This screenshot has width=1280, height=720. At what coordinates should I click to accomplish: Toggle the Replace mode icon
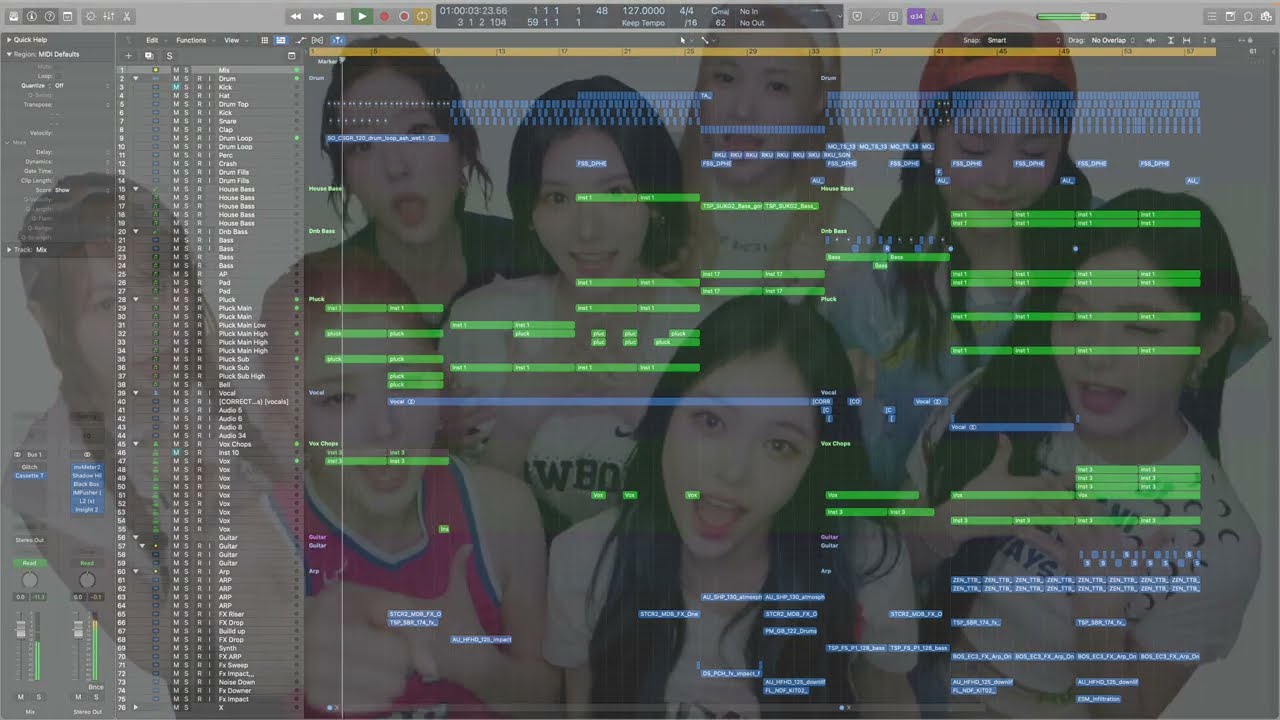click(x=857, y=16)
